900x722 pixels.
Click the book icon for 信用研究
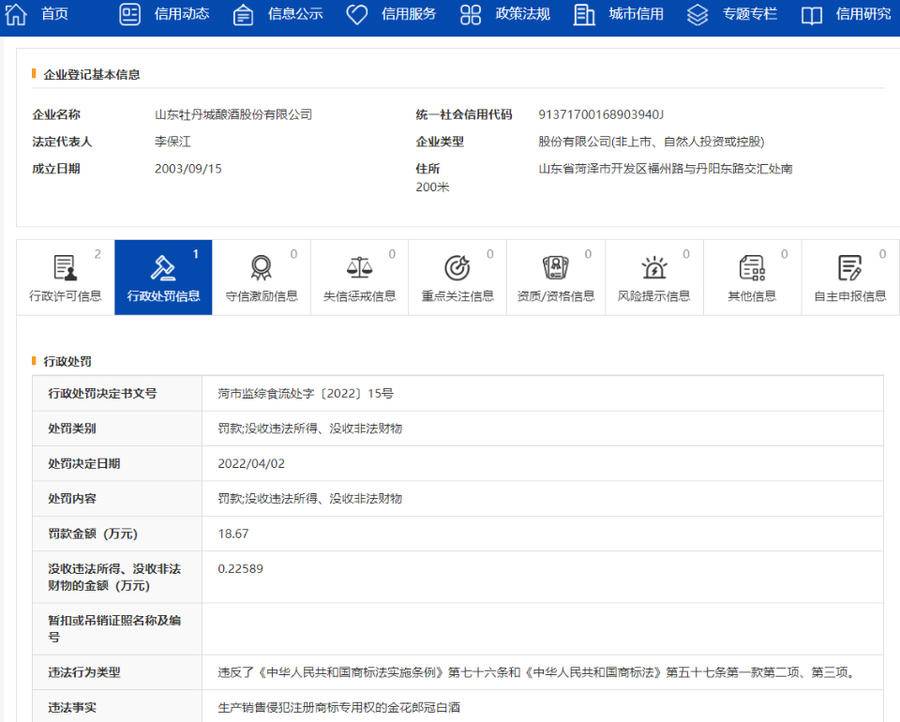[x=812, y=14]
